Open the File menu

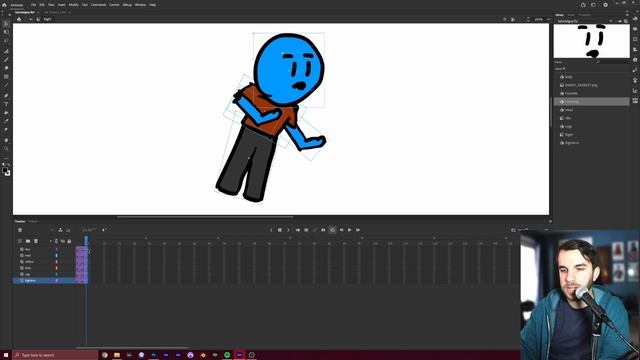pyautogui.click(x=33, y=5)
